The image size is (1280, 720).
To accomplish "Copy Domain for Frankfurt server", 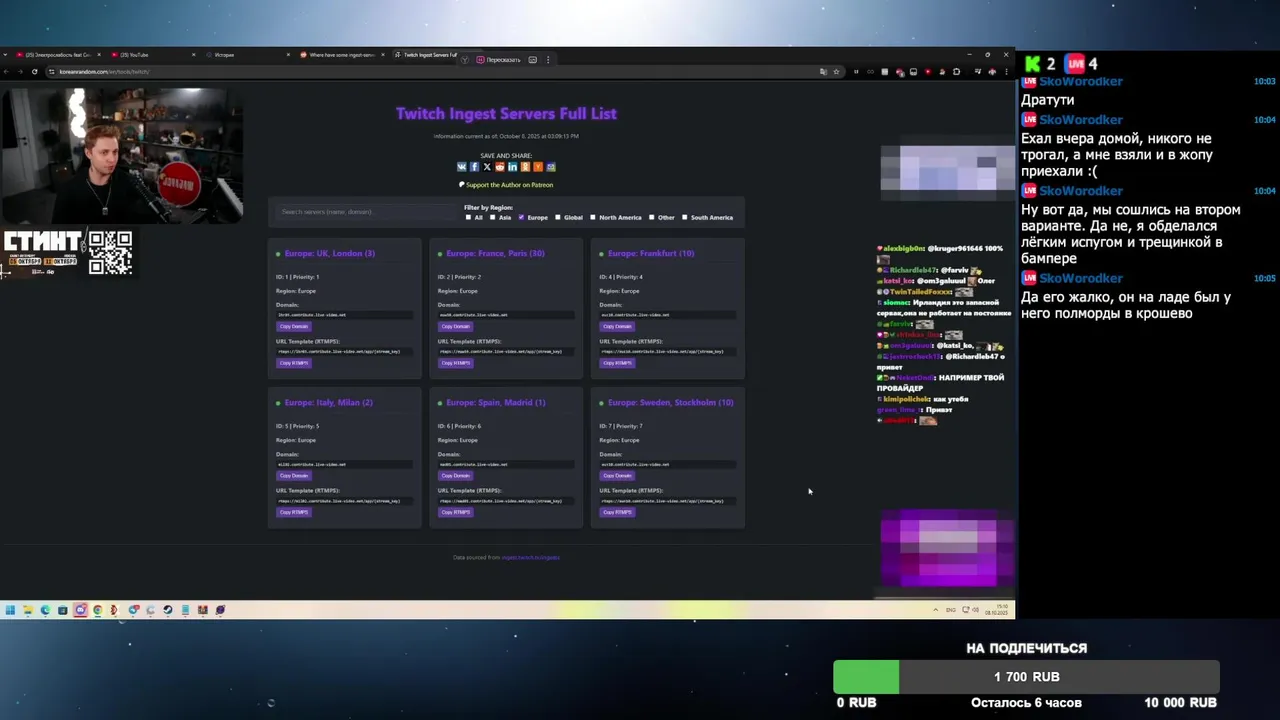I will click(x=617, y=326).
